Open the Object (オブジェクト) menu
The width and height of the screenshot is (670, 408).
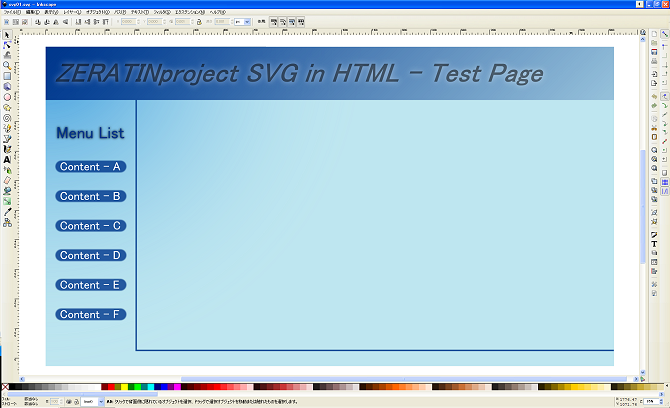(97, 12)
